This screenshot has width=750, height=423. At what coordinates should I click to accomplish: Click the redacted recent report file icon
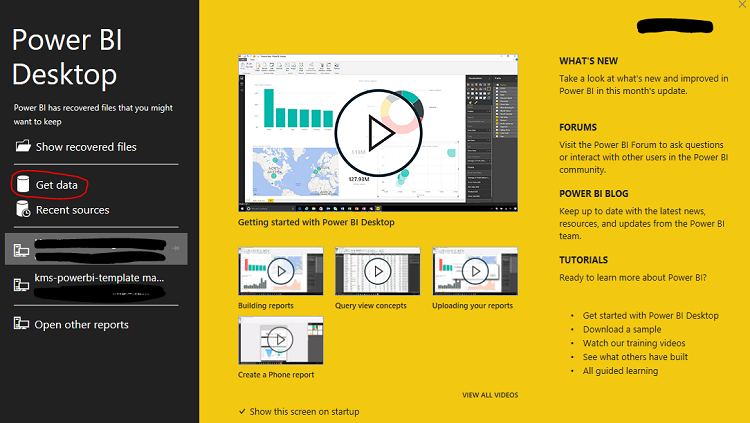pyautogui.click(x=22, y=250)
